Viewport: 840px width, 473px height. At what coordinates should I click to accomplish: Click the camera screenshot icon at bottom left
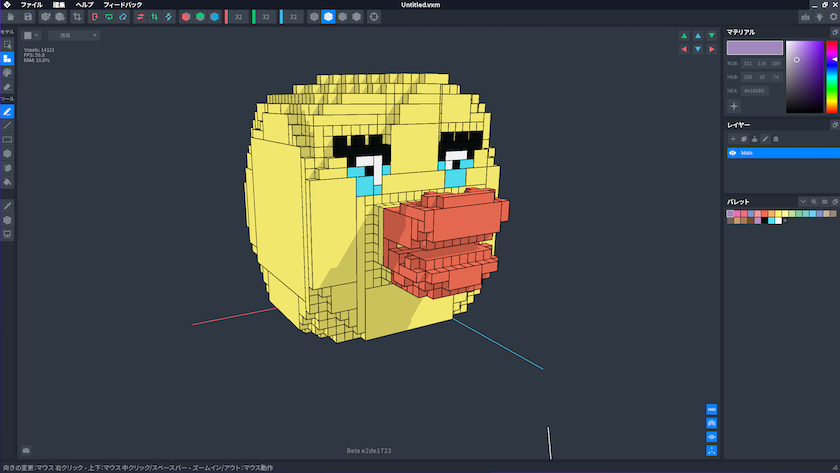(x=26, y=451)
